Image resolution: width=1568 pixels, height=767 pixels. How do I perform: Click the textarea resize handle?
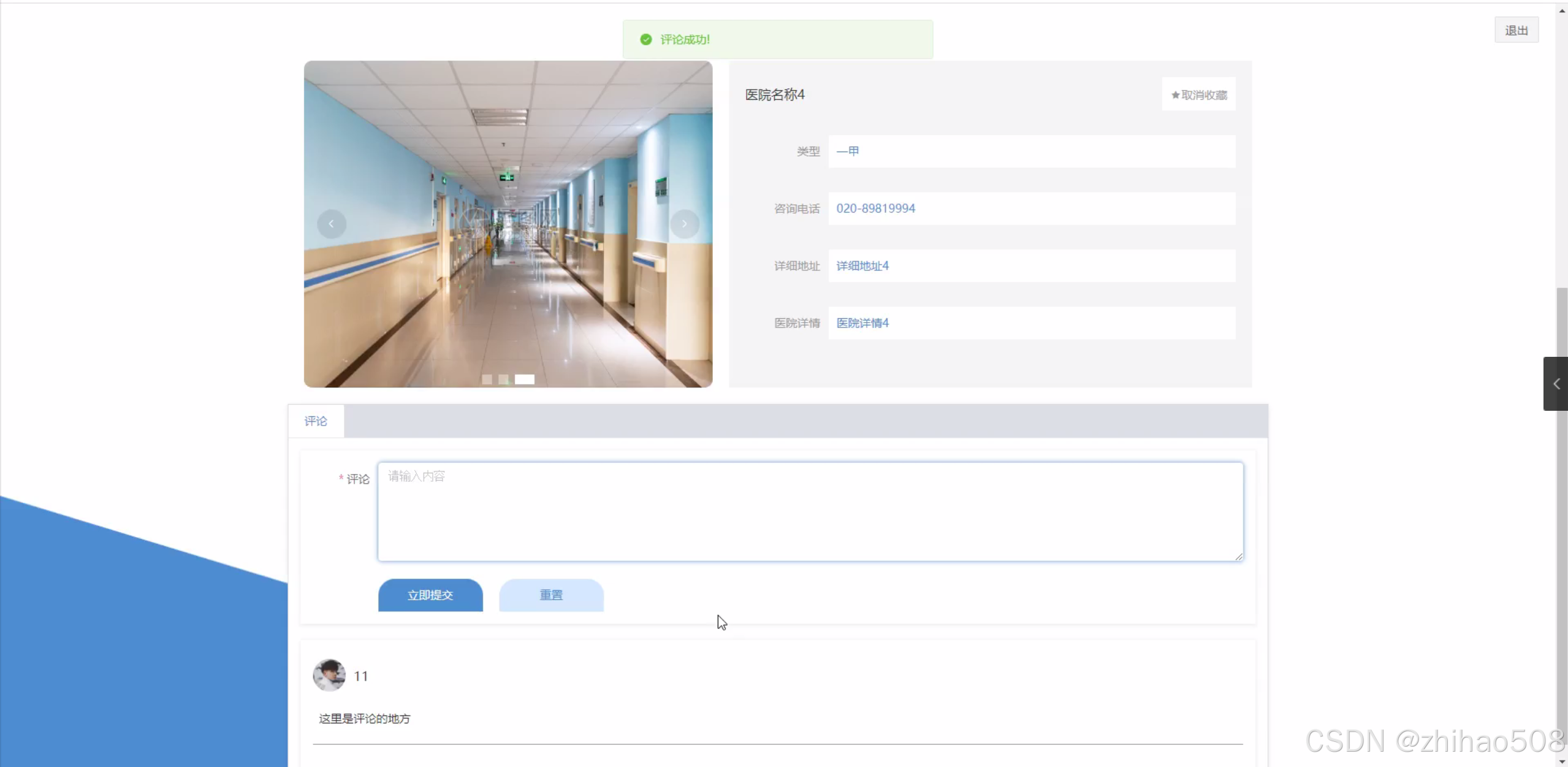coord(1239,557)
